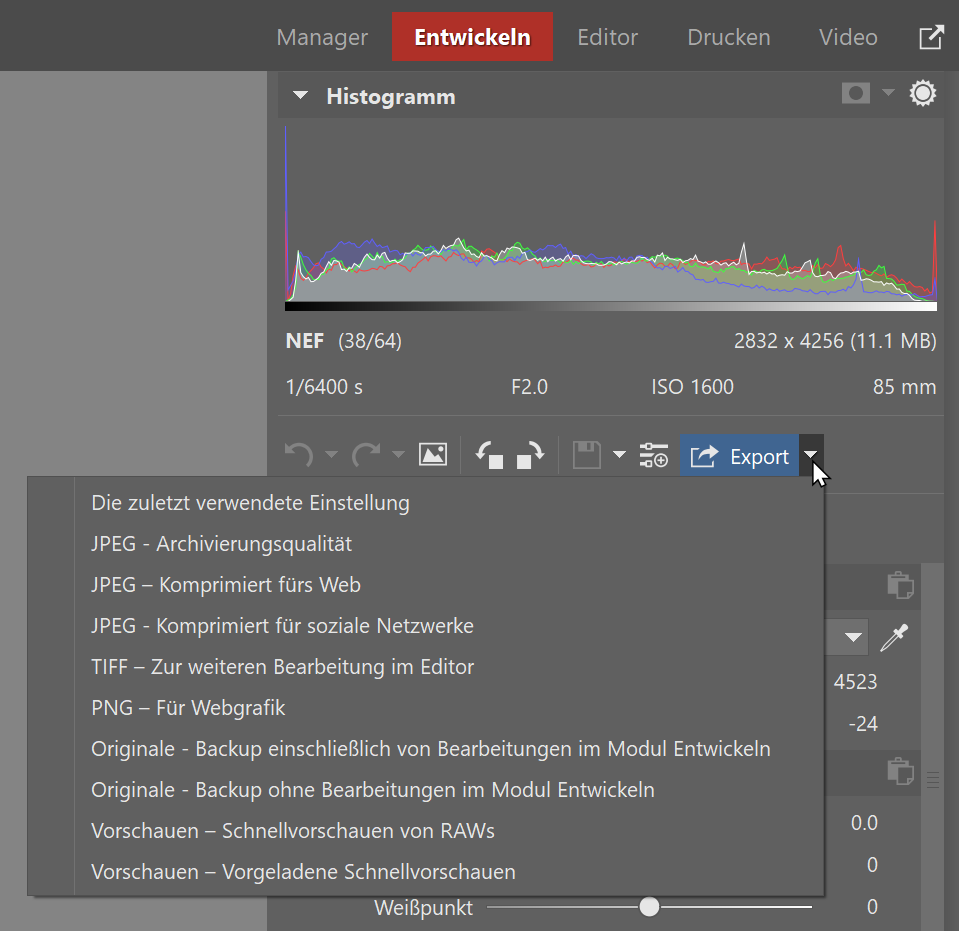Screen dimensions: 959x931
Task: Click the 1/6400 s shutter speed text
Action: [x=324, y=387]
